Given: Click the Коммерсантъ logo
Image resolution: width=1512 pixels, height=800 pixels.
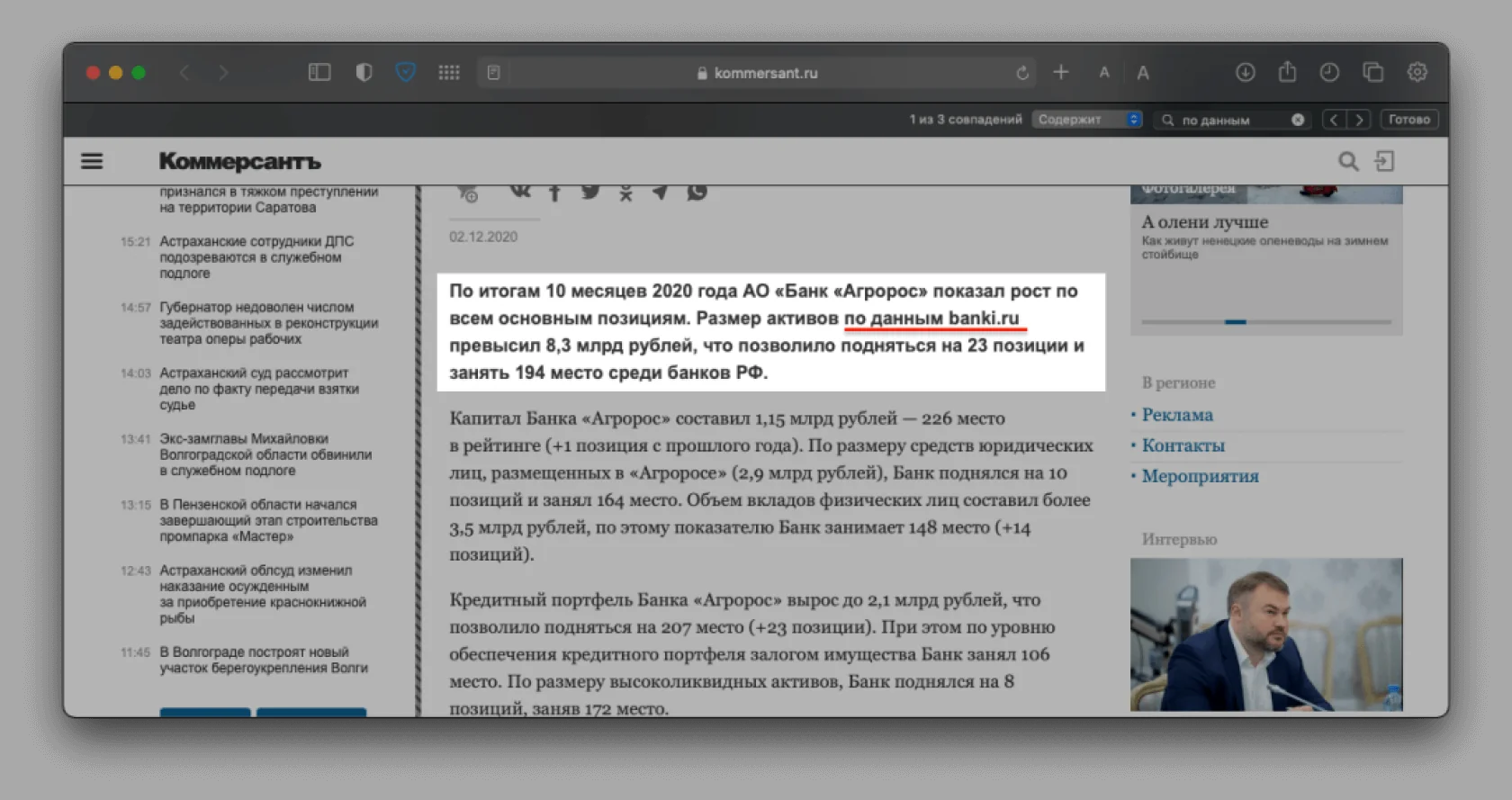Looking at the screenshot, I should point(240,162).
